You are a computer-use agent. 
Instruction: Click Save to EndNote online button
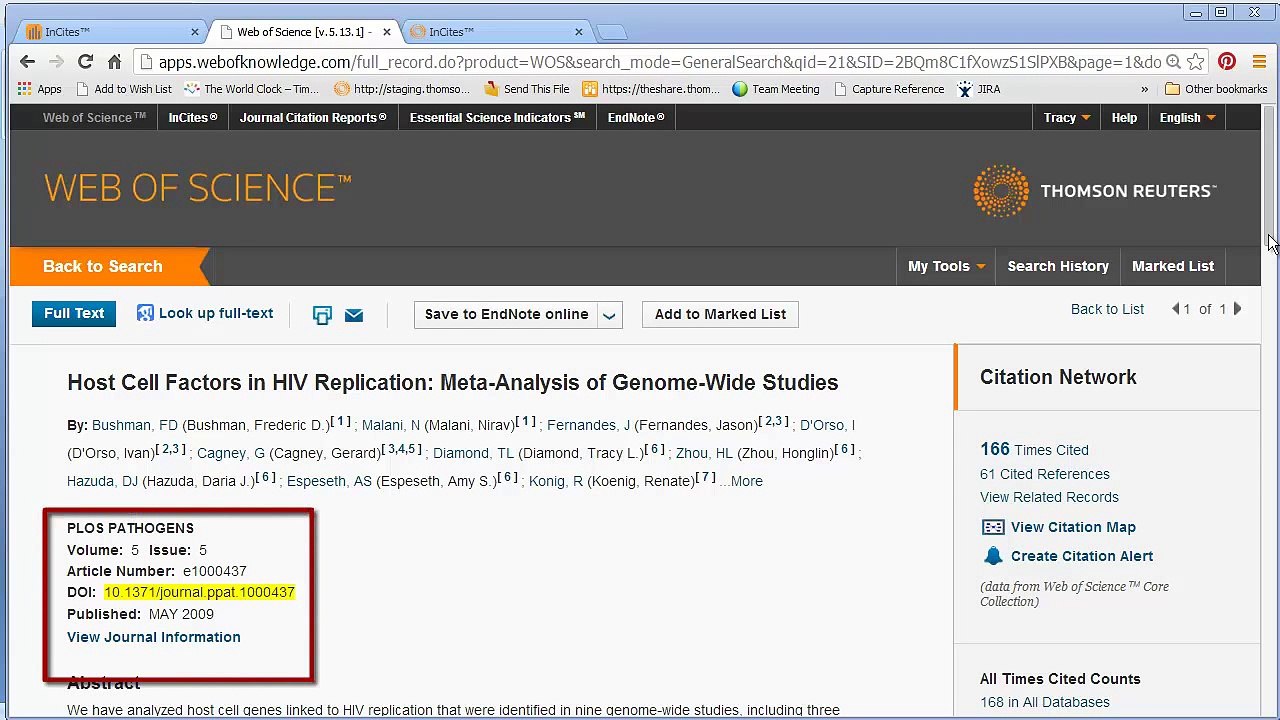click(507, 315)
